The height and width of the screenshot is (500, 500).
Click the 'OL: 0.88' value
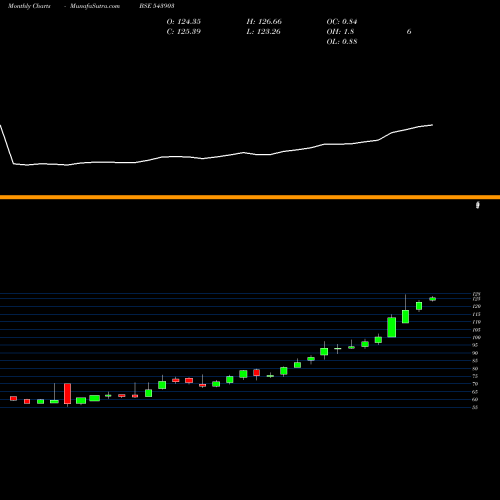coord(342,42)
